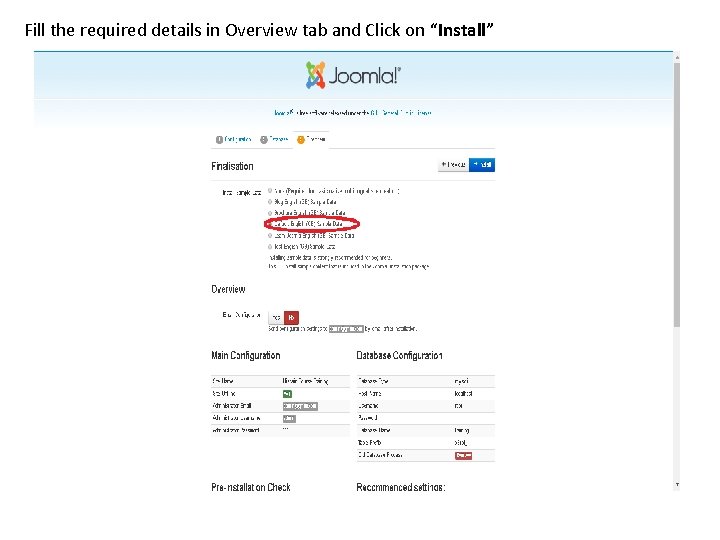Click the number 1 Configuration step badge
720x540 pixels.
pos(219,140)
